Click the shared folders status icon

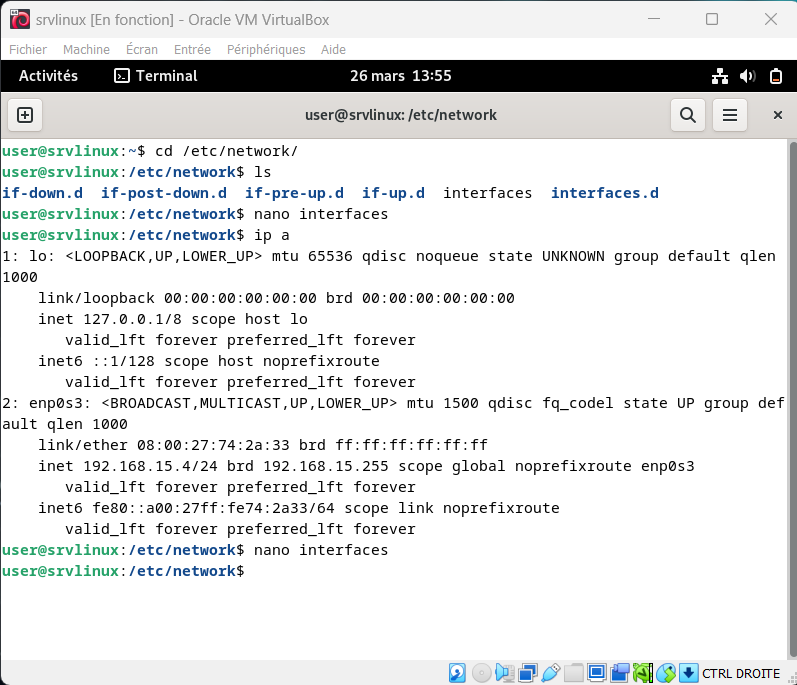[573, 672]
